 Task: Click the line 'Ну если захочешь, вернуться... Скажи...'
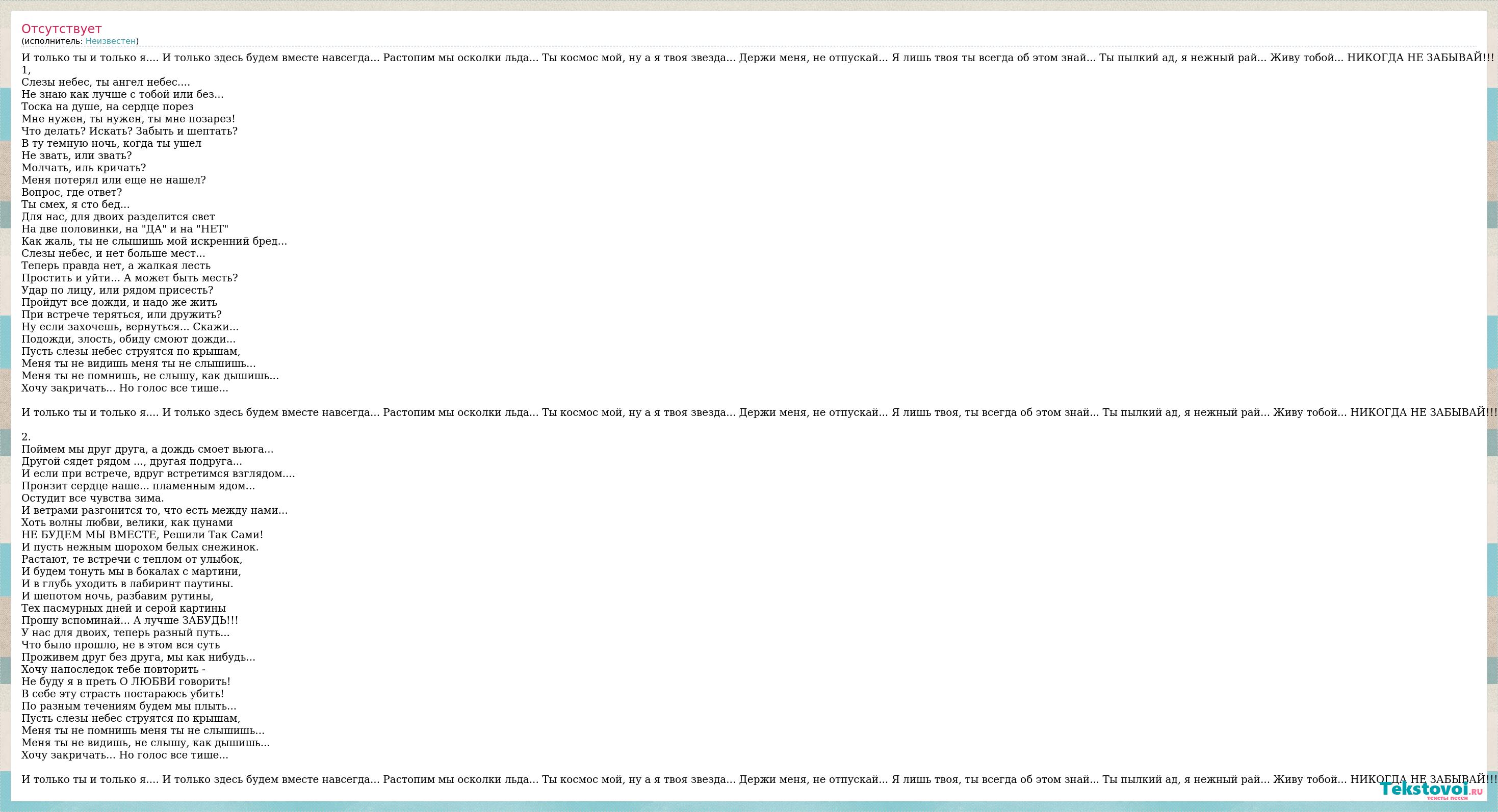[130, 327]
